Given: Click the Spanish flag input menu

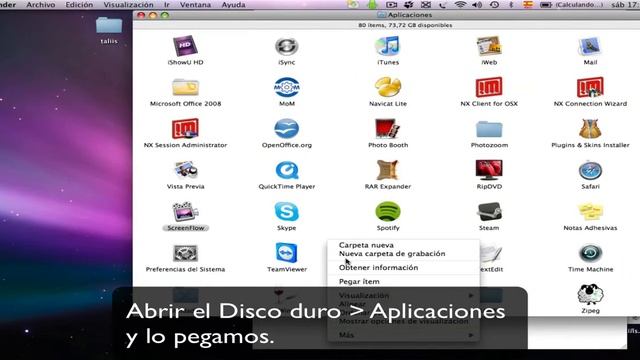Looking at the screenshot, I should coord(528,4).
